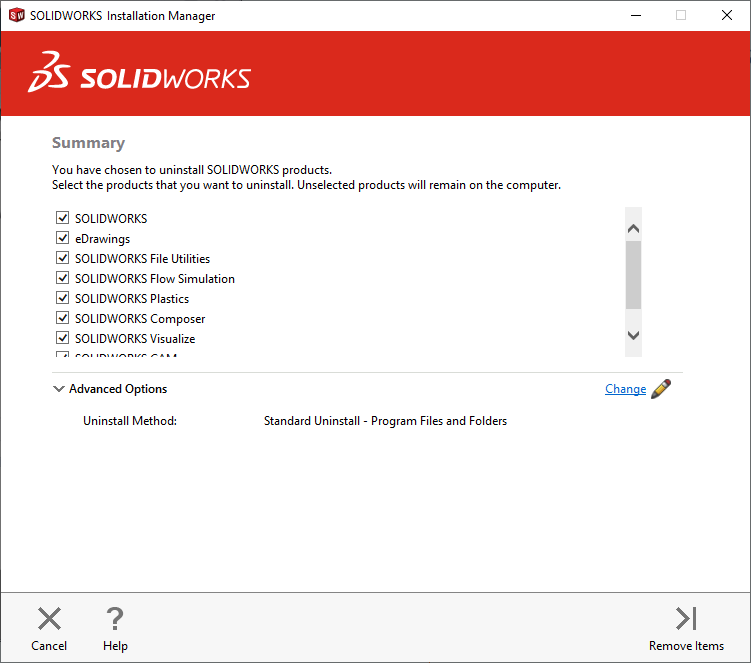This screenshot has height=663, width=751.
Task: Toggle SOLIDWORKS File Utilities checkbox
Action: point(62,258)
